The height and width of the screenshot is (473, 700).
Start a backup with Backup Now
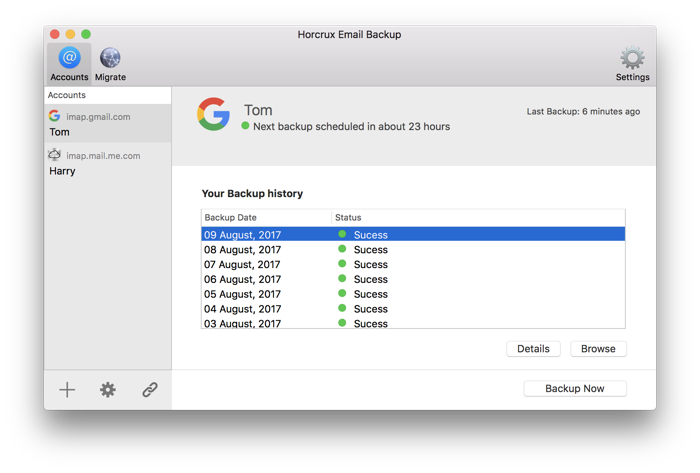pyautogui.click(x=575, y=388)
